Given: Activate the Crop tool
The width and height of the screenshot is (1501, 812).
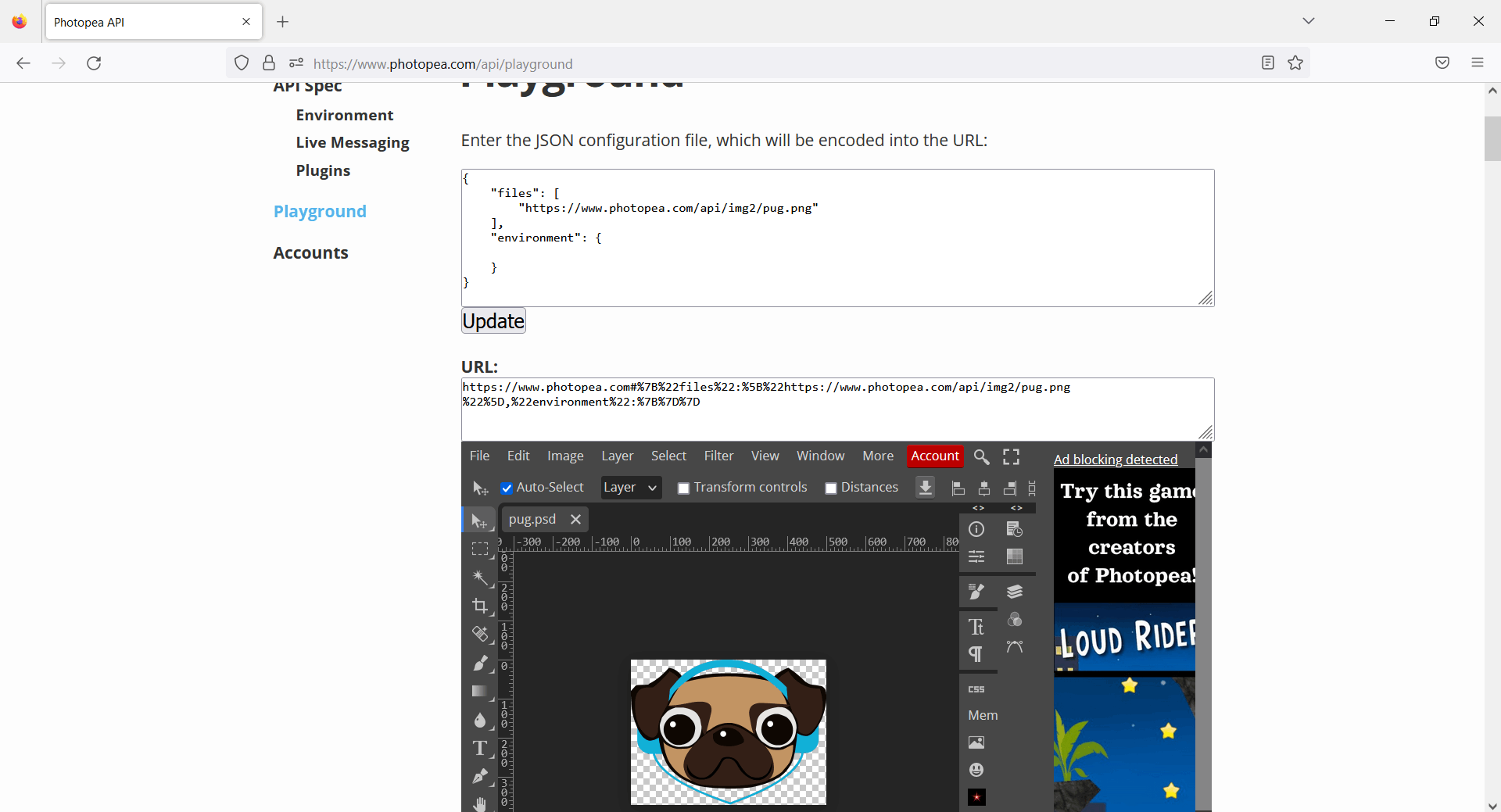Looking at the screenshot, I should [x=481, y=606].
